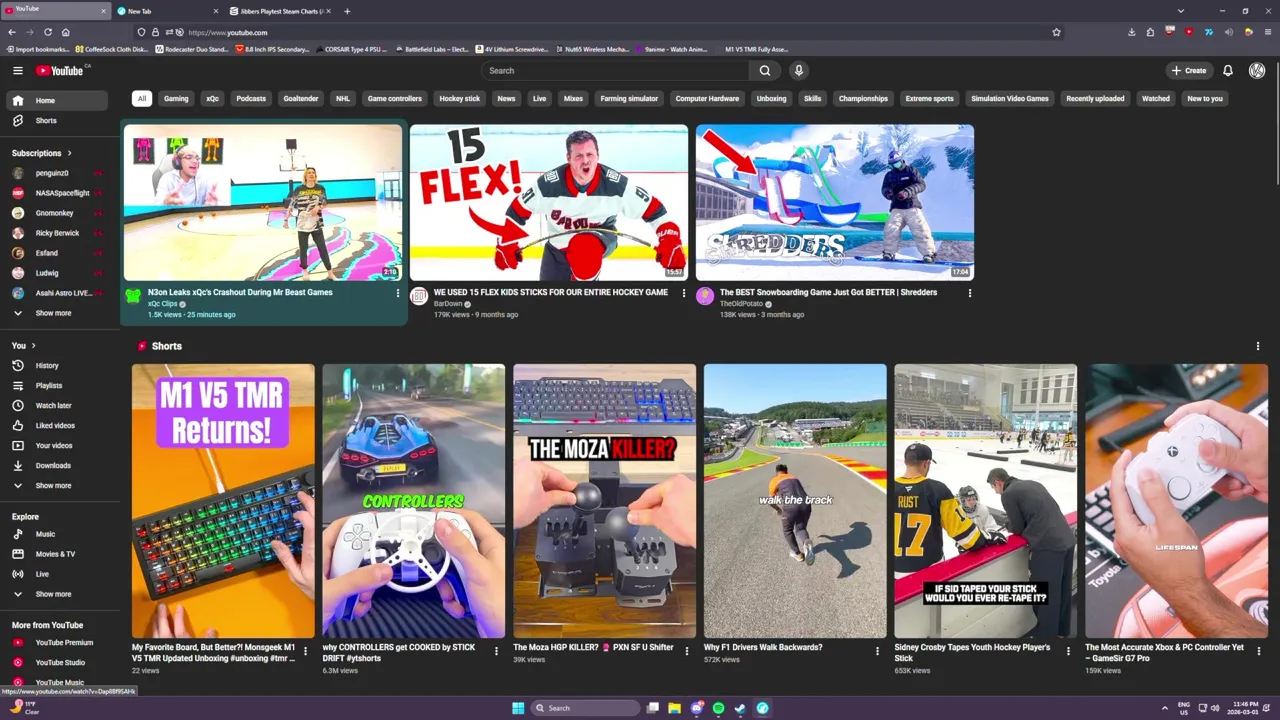Image resolution: width=1280 pixels, height=720 pixels.
Task: Select the xQc filter chip
Action: 212,98
